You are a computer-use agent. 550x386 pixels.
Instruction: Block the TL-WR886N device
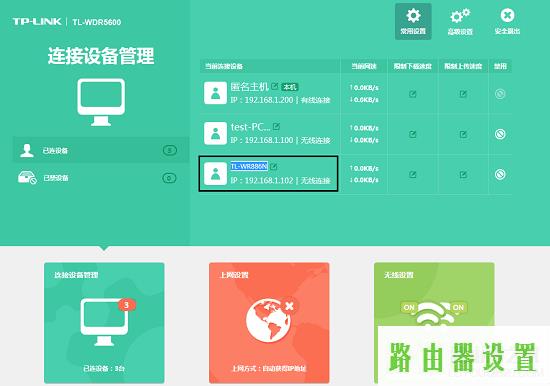pos(500,174)
